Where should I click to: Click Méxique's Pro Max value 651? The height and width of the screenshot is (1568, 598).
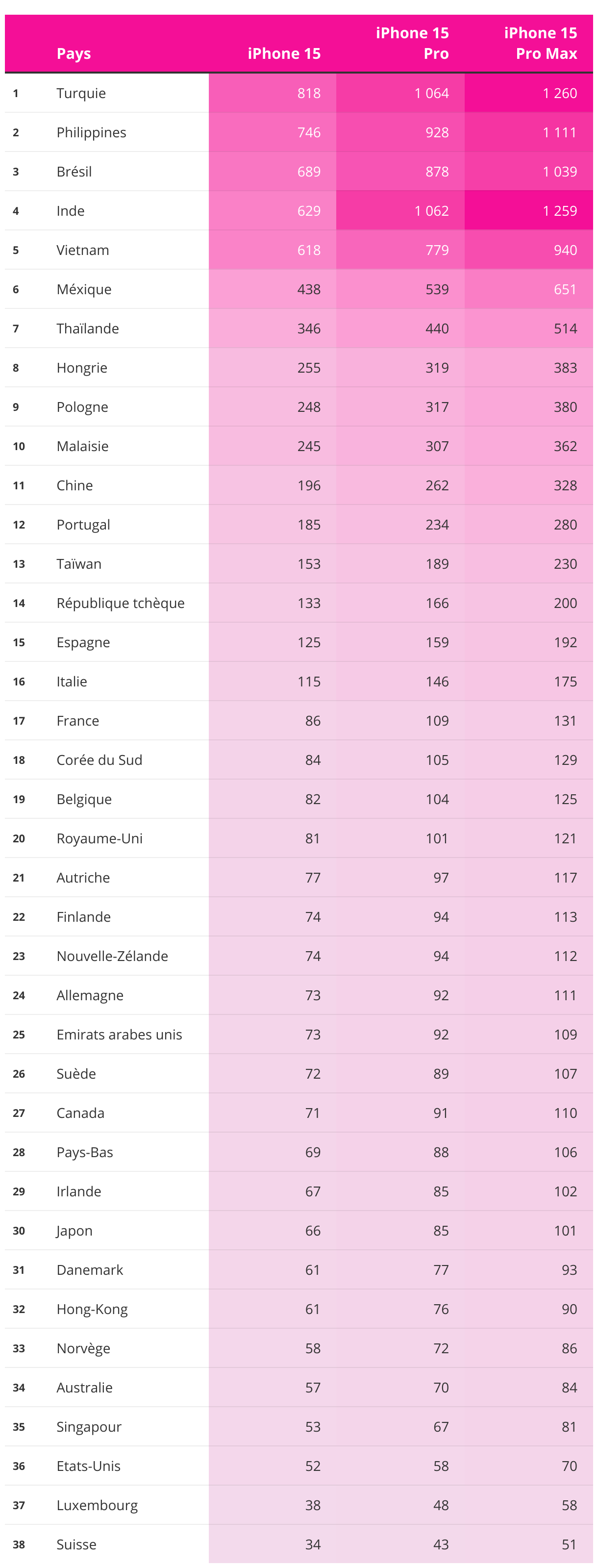pyautogui.click(x=565, y=289)
